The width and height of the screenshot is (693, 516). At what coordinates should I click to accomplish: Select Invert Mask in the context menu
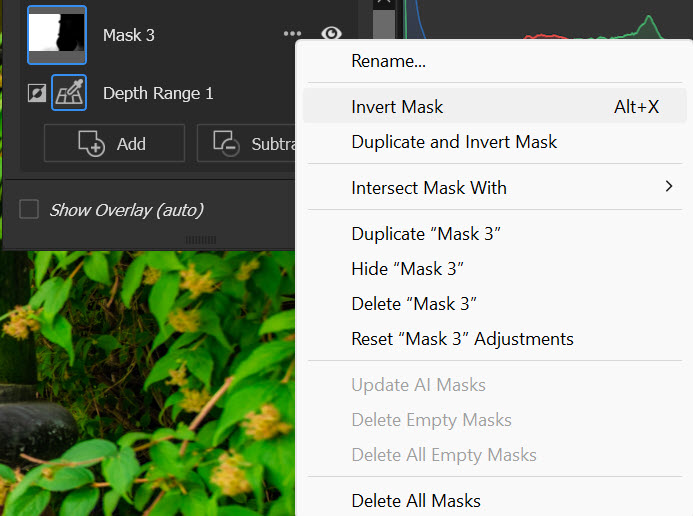tap(397, 107)
